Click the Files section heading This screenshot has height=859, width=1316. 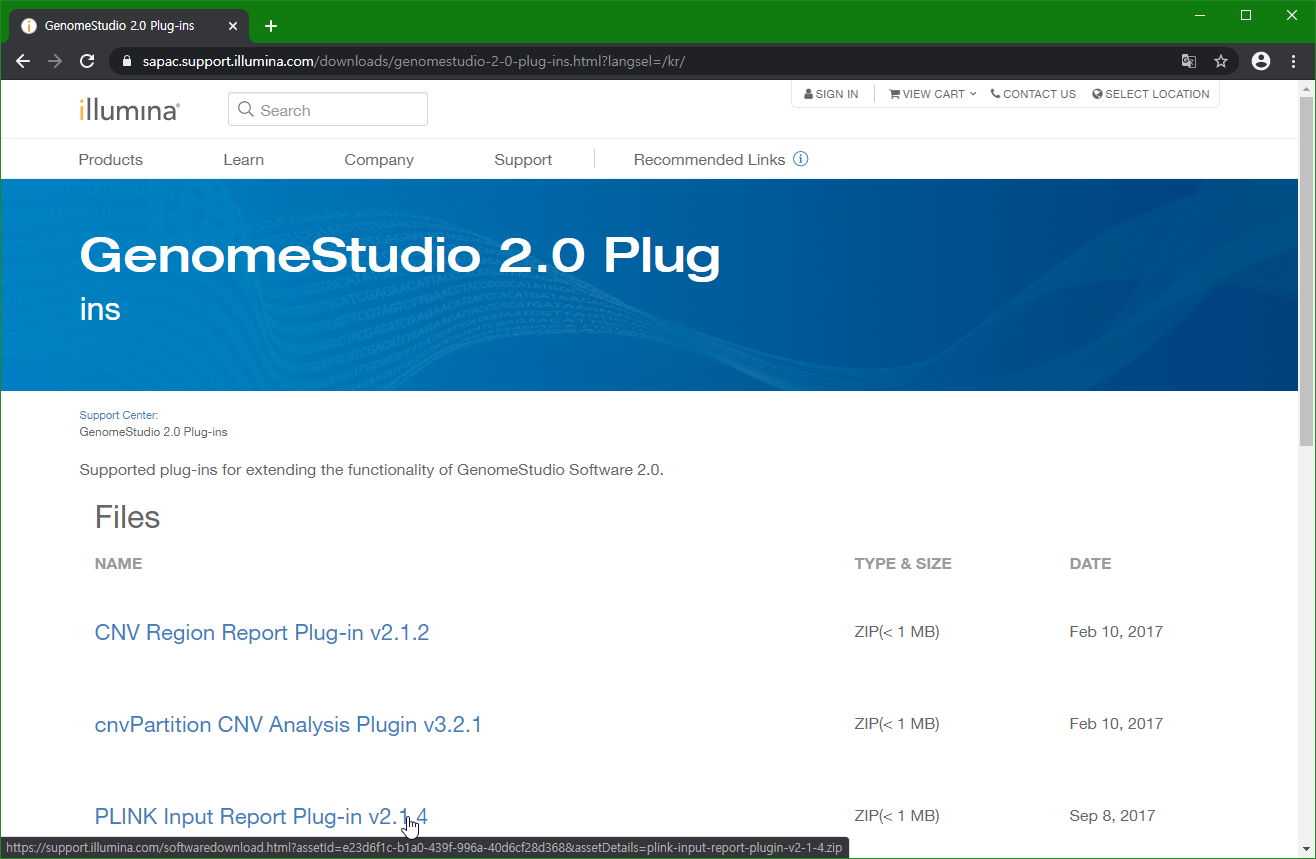127,517
